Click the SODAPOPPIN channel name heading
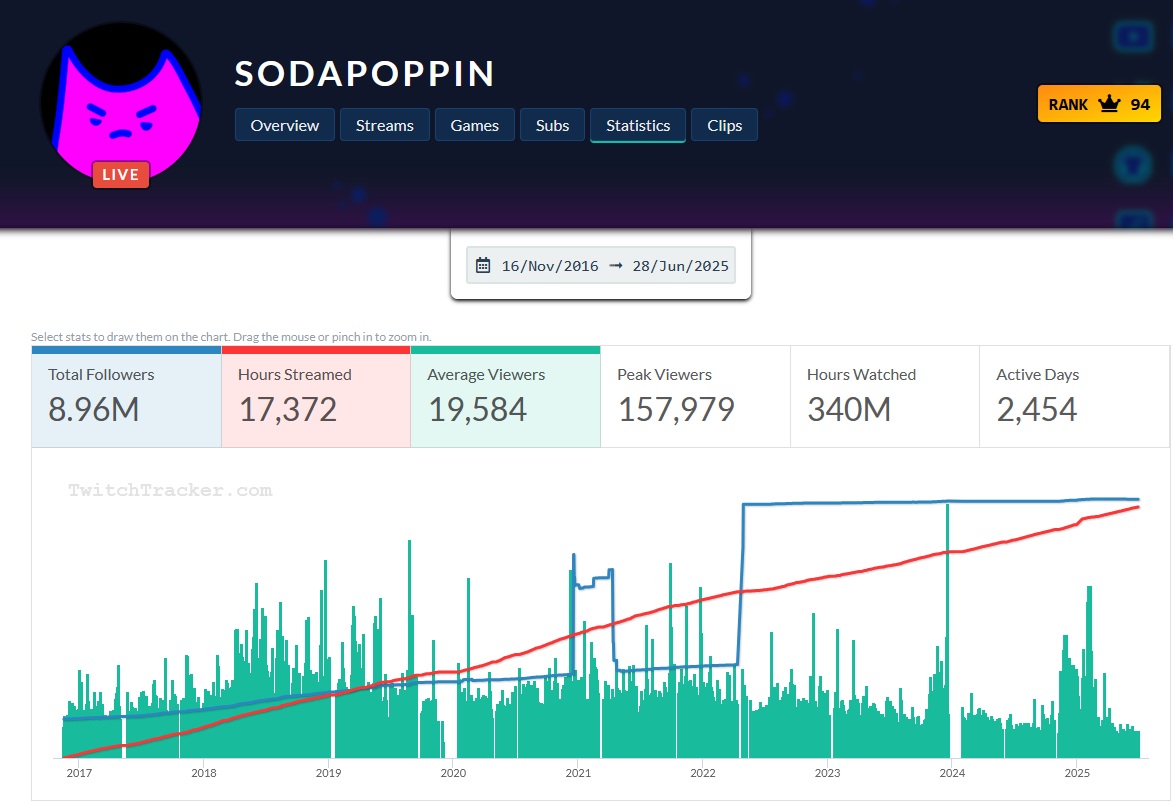Screen dimensions: 1173x806 [364, 73]
